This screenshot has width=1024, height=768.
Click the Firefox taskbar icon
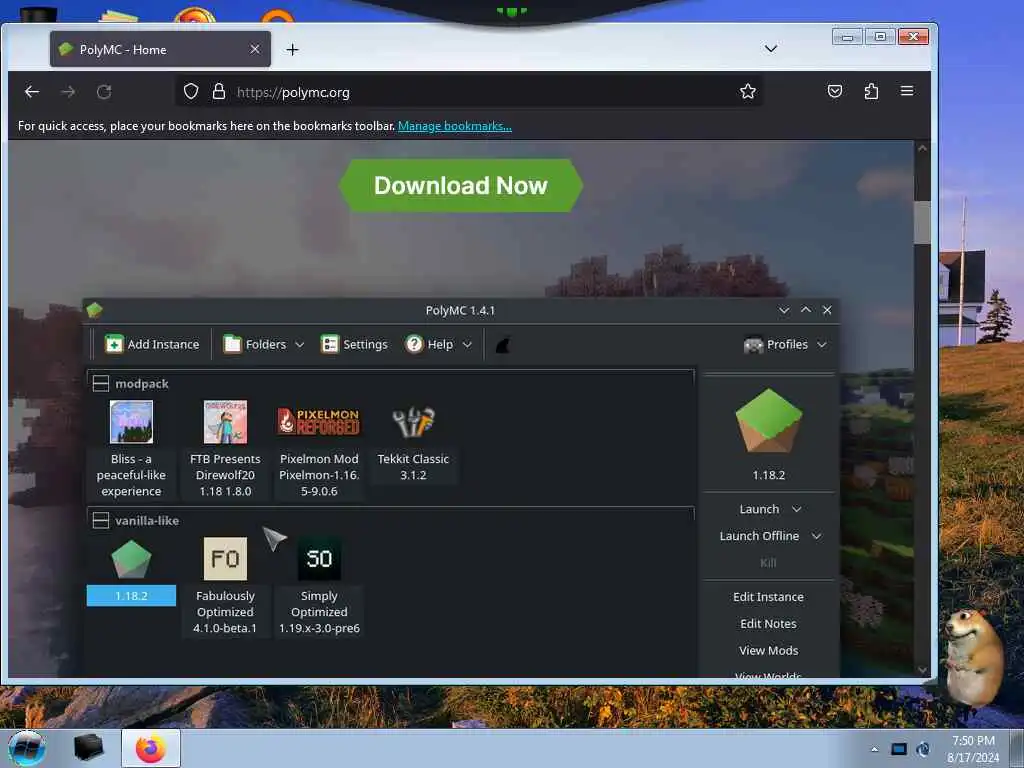coord(151,748)
